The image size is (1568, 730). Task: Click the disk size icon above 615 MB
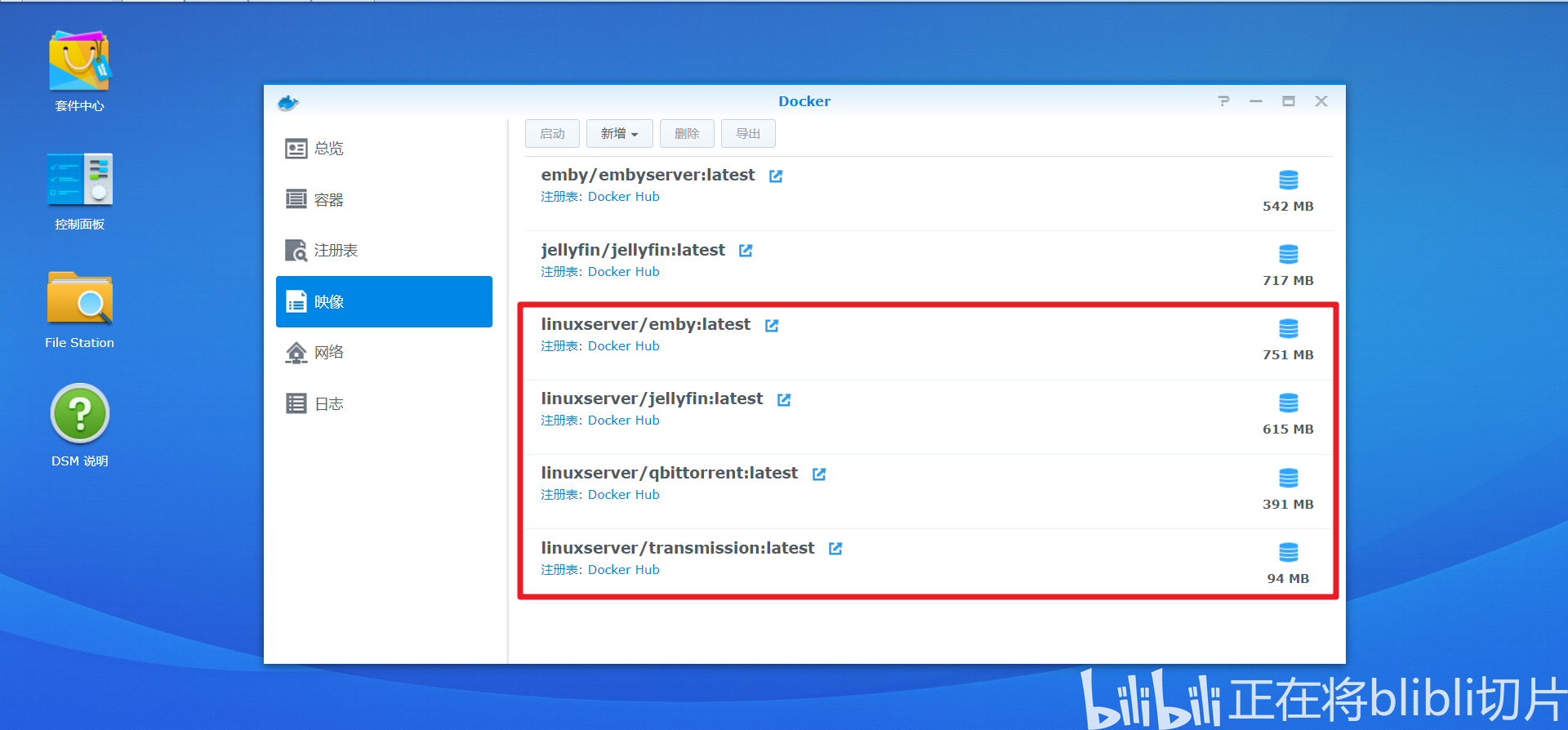(1289, 403)
